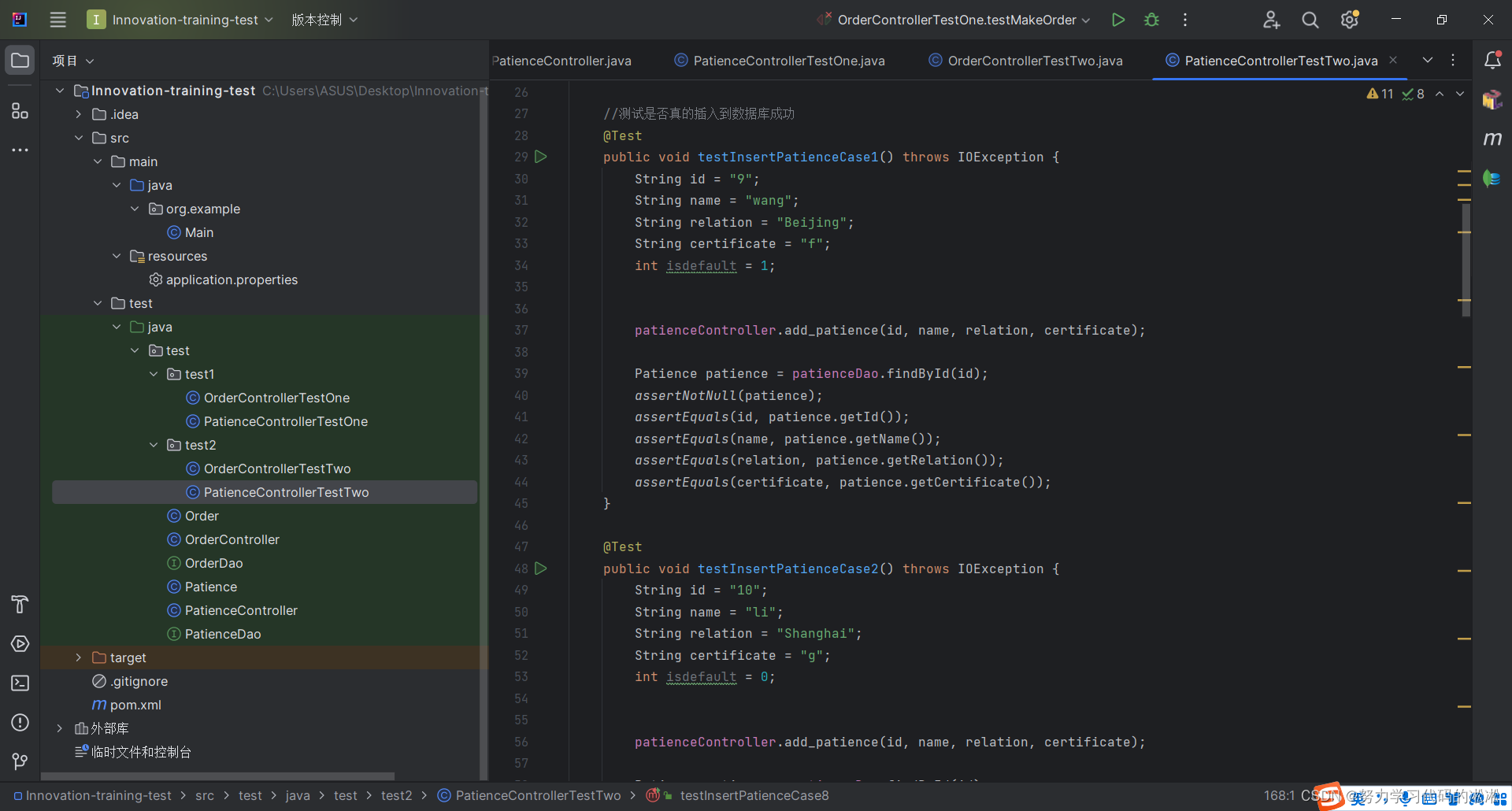
Task: Open the Problems tool window
Action: click(20, 722)
